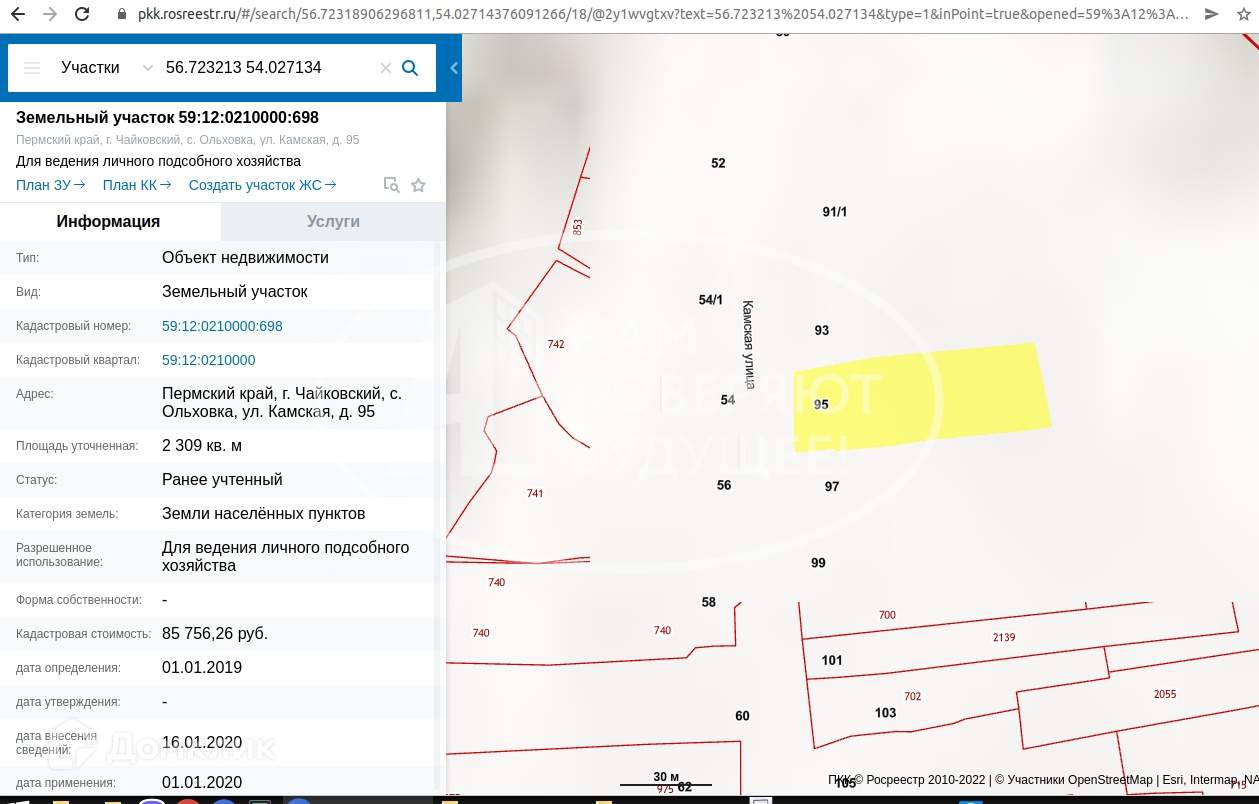Click the share/send icon in address bar
Image resolution: width=1259 pixels, height=804 pixels.
[1211, 14]
